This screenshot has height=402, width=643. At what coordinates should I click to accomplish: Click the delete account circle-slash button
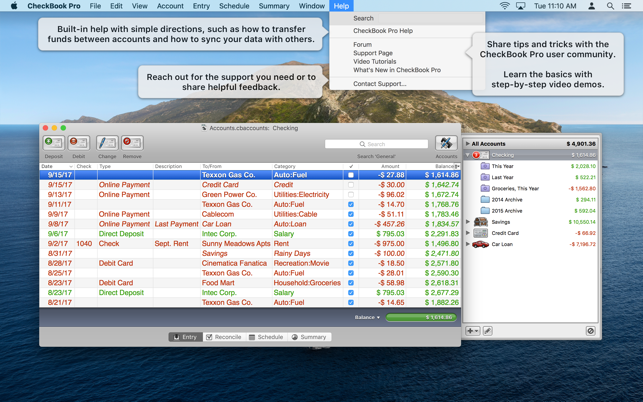(x=591, y=331)
